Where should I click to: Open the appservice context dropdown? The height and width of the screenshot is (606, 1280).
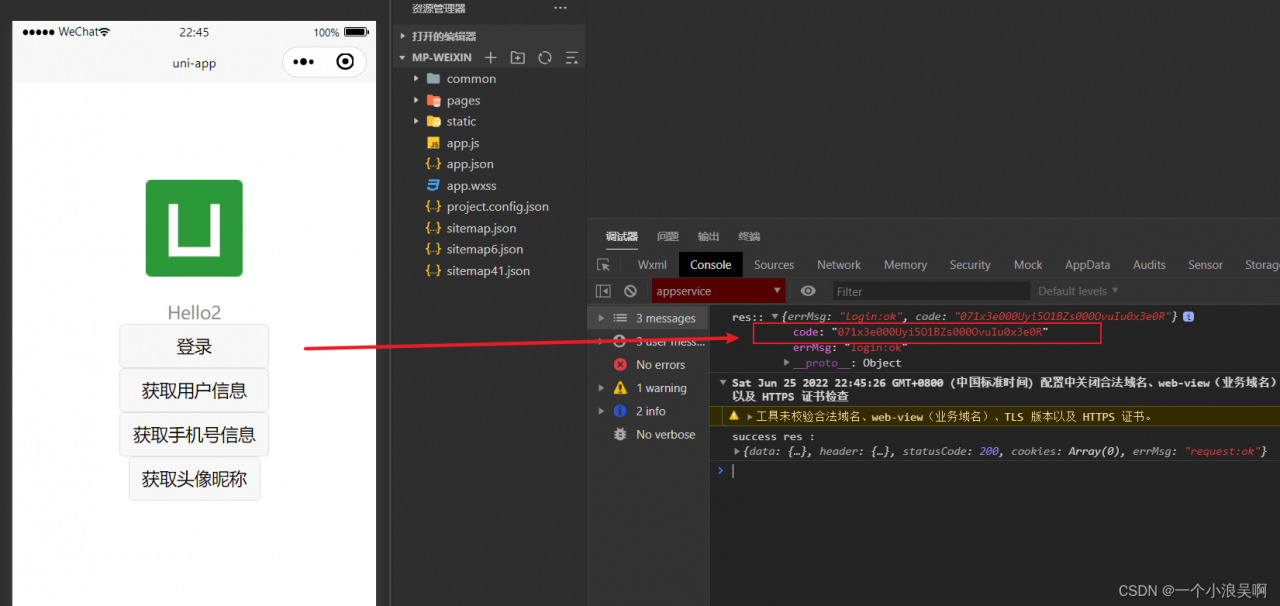[x=718, y=291]
